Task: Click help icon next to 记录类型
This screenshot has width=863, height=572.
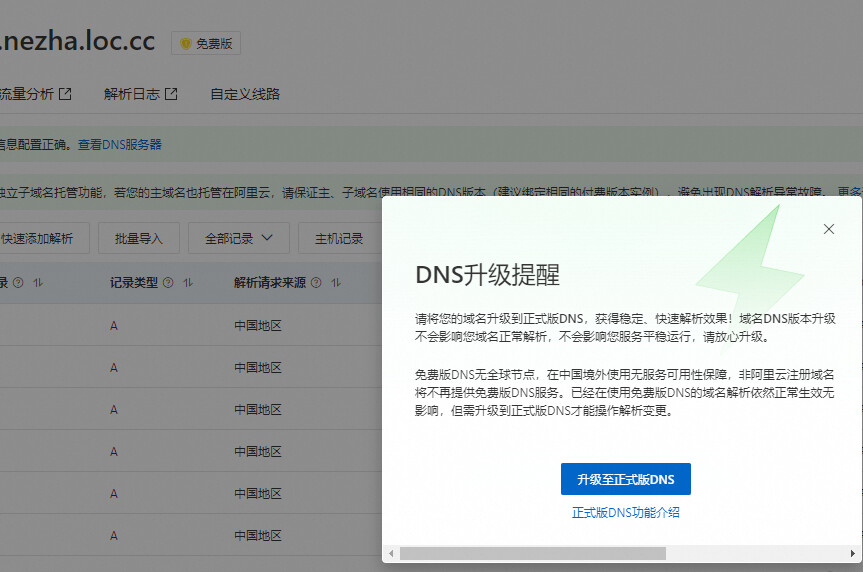Action: [168, 282]
